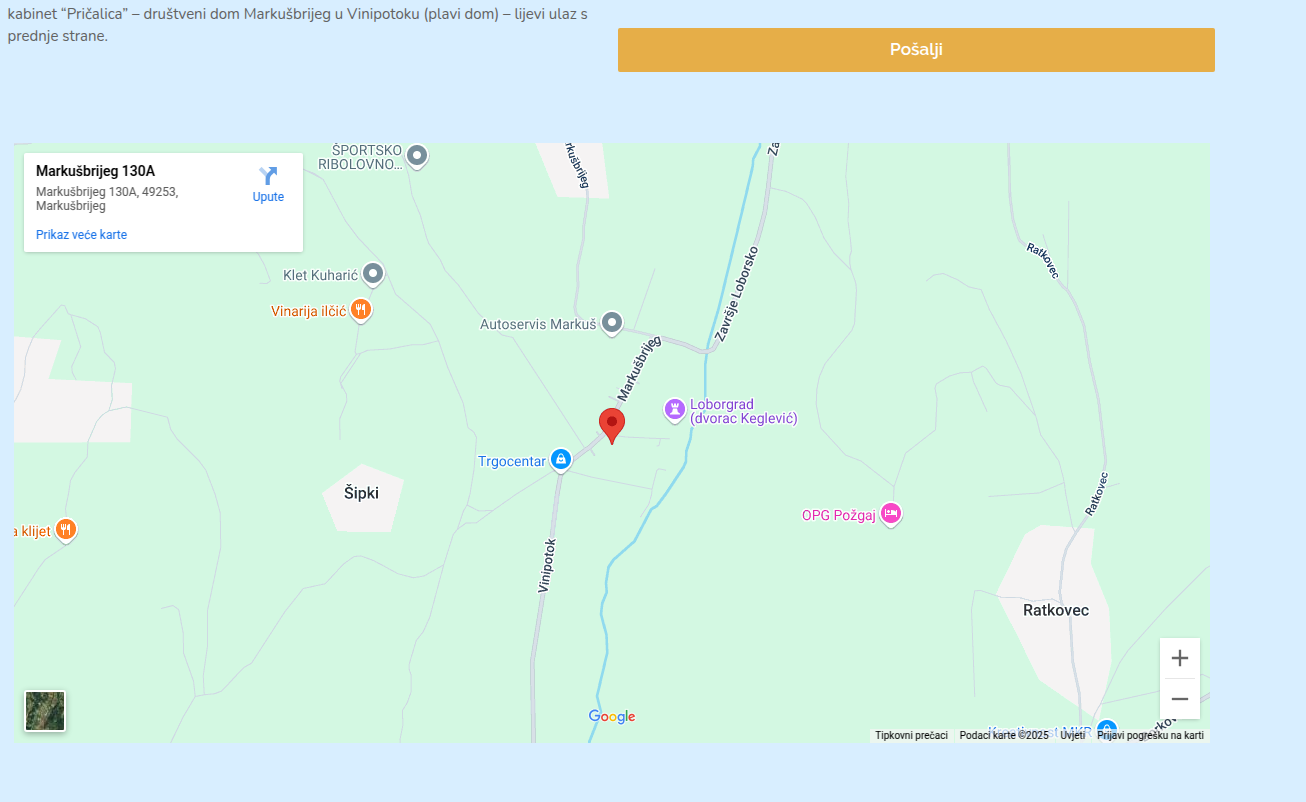Click the Google logo on map
This screenshot has width=1306, height=802.
612,716
